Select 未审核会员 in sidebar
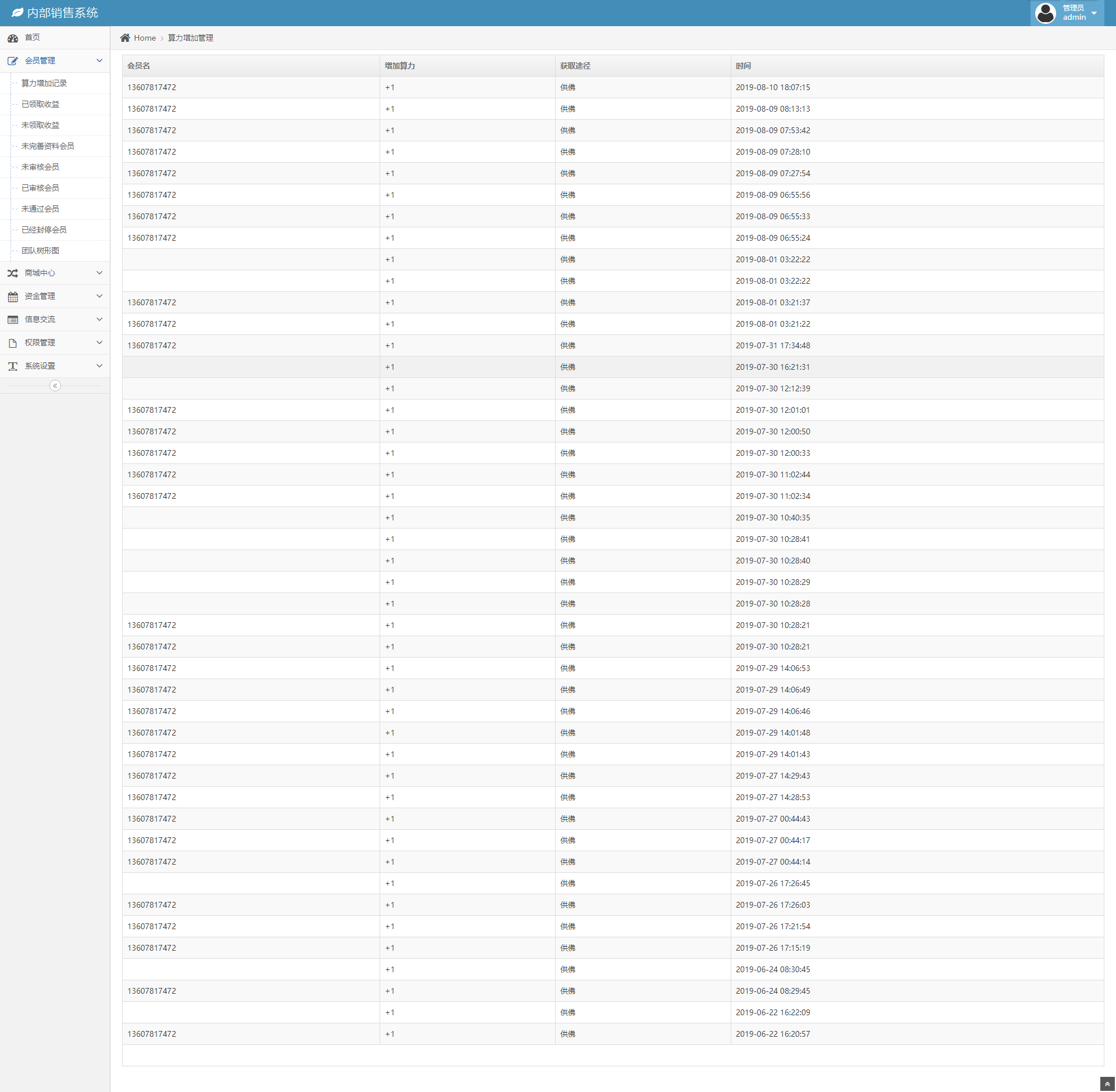Viewport: 1116px width, 1092px height. 40,167
